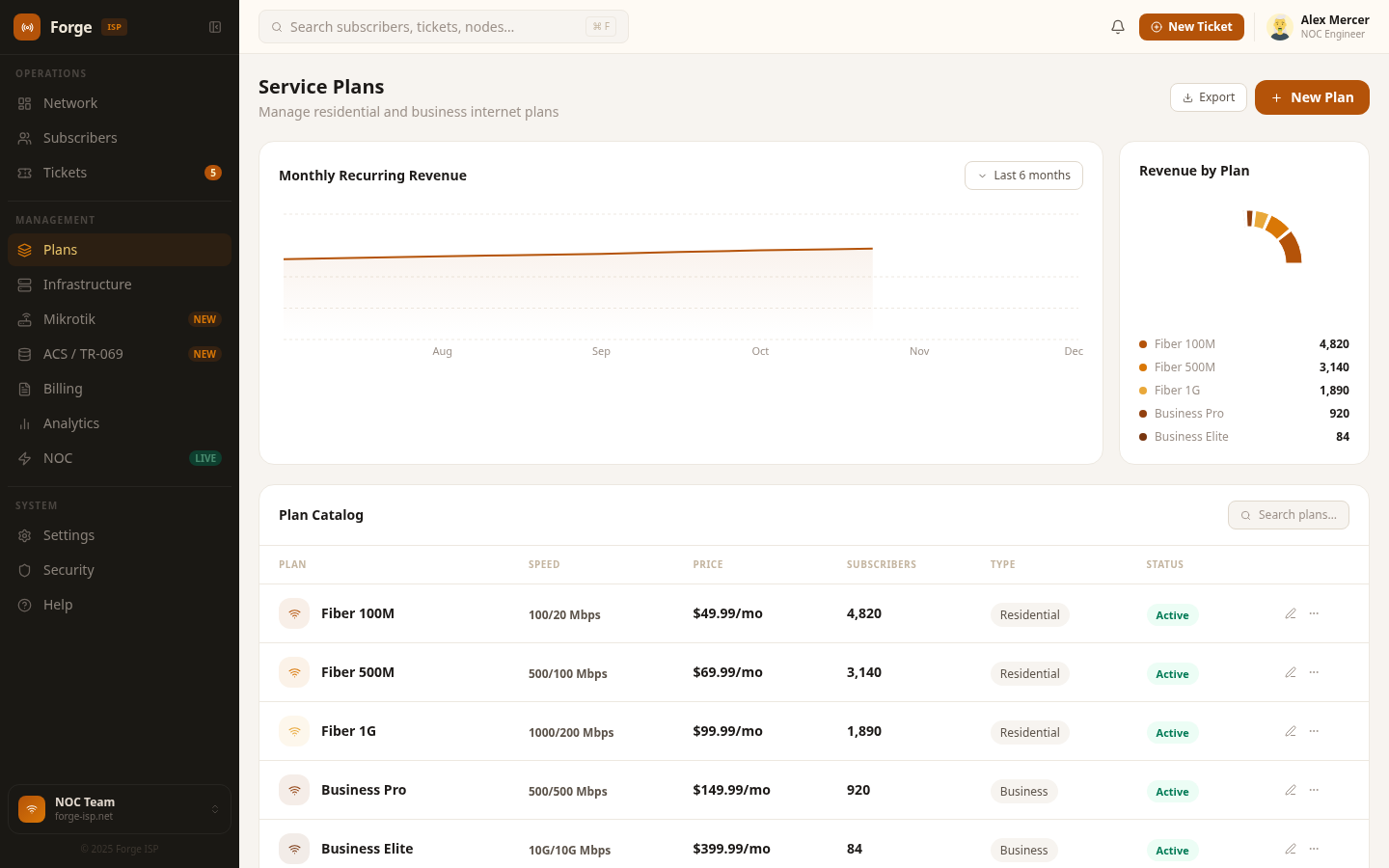Edit the Fiber 1G plan pencil icon
The width and height of the screenshot is (1389, 868).
click(x=1291, y=731)
